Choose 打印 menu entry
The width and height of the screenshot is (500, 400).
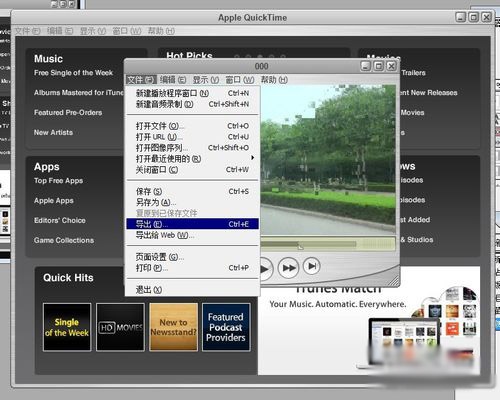pyautogui.click(x=192, y=268)
